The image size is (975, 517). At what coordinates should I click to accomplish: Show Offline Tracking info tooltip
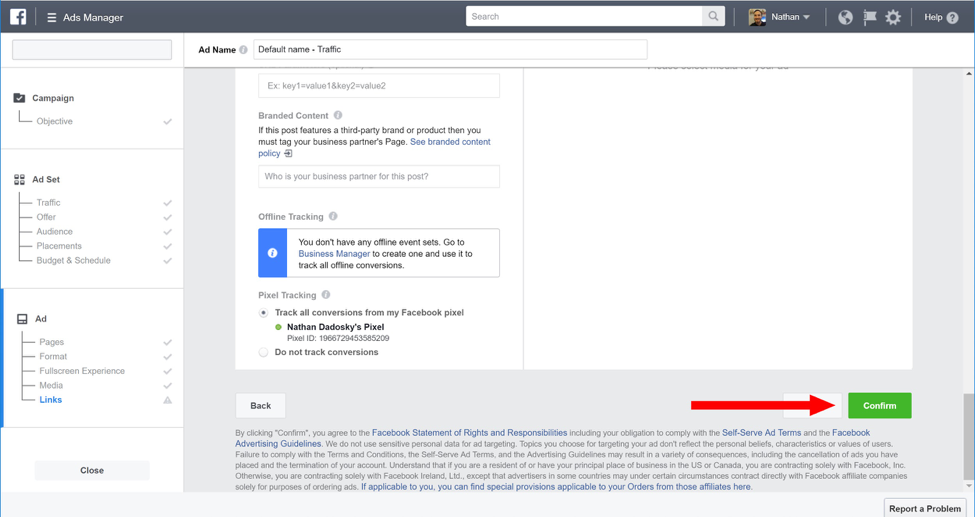click(x=333, y=217)
